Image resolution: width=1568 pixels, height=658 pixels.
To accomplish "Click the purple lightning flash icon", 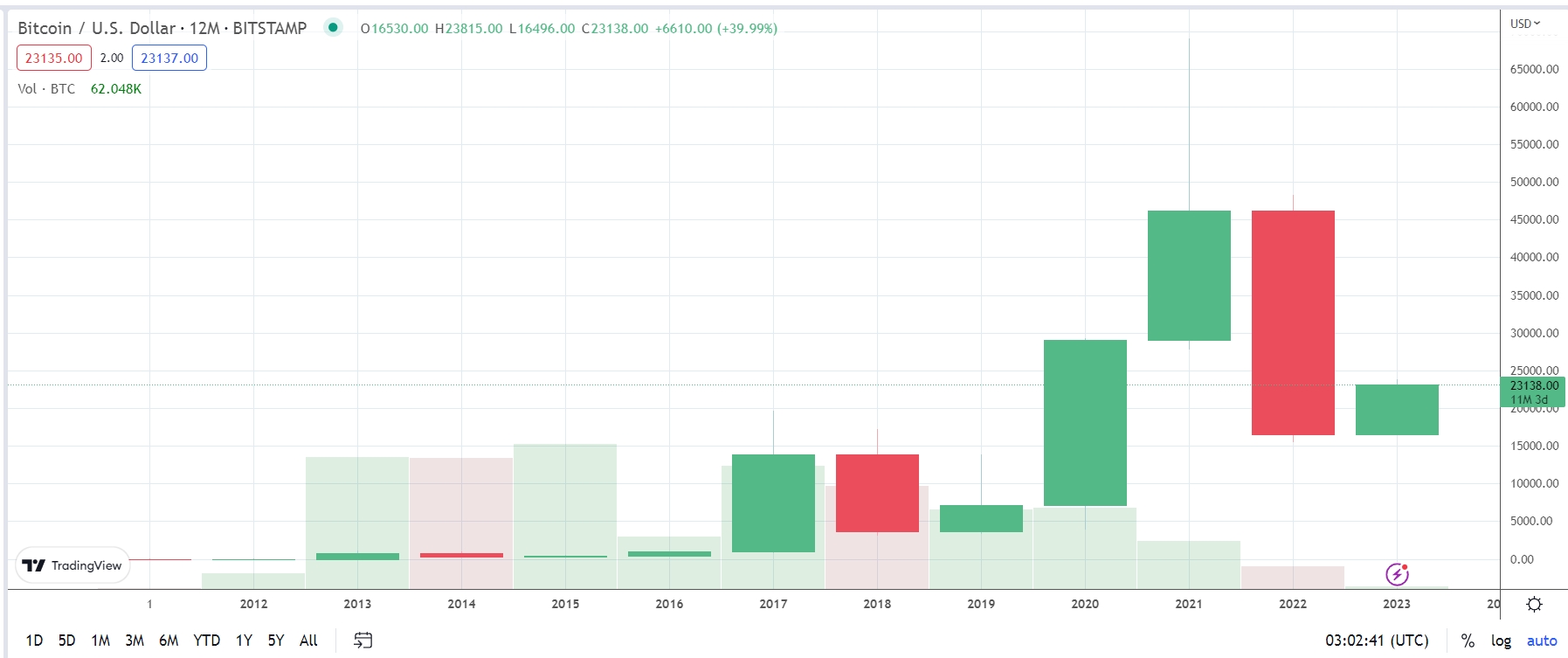I will (x=1397, y=574).
